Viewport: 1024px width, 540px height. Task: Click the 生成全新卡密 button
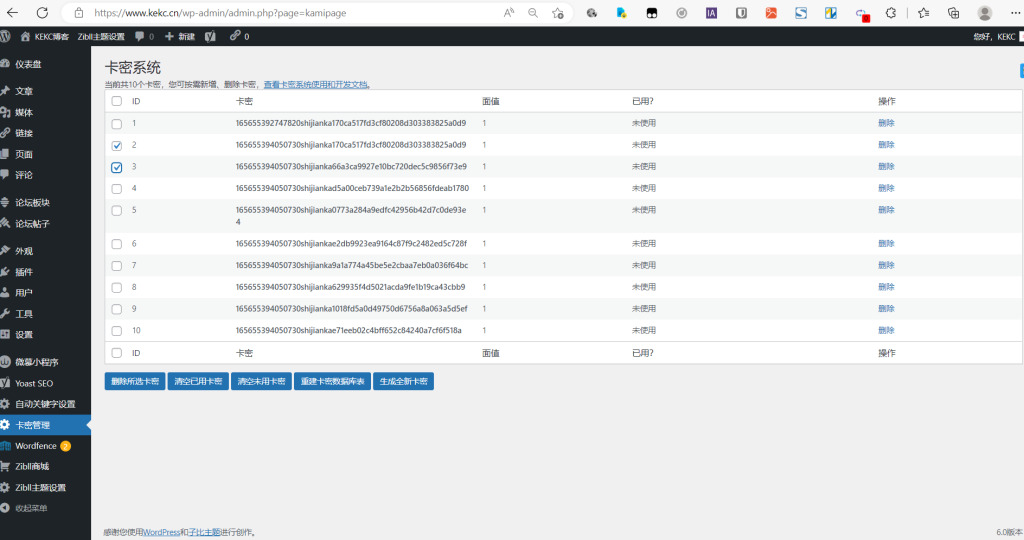coord(403,381)
